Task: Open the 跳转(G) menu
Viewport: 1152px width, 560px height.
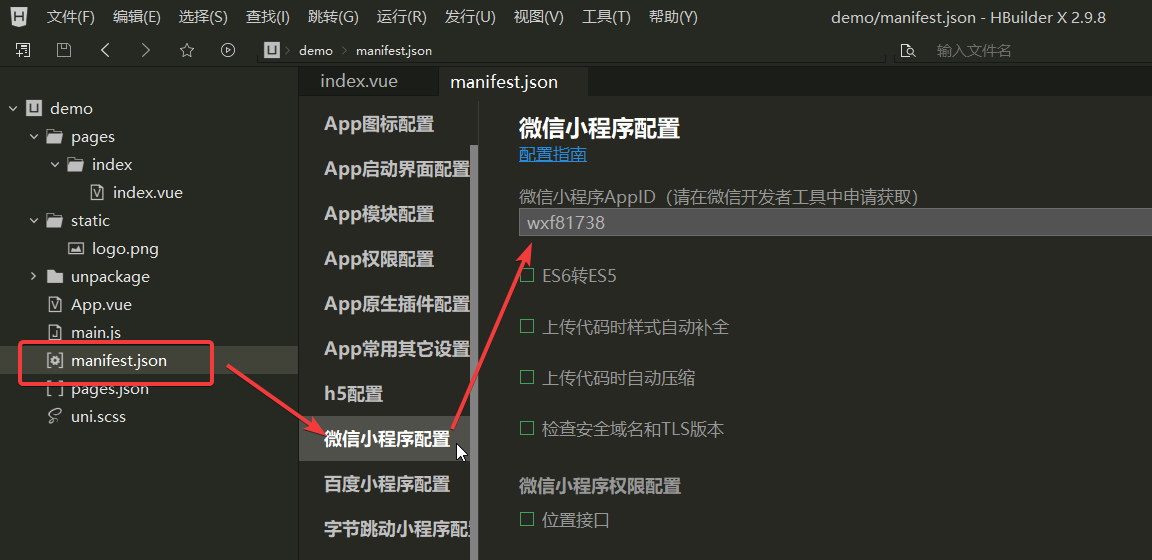Action: [x=334, y=17]
